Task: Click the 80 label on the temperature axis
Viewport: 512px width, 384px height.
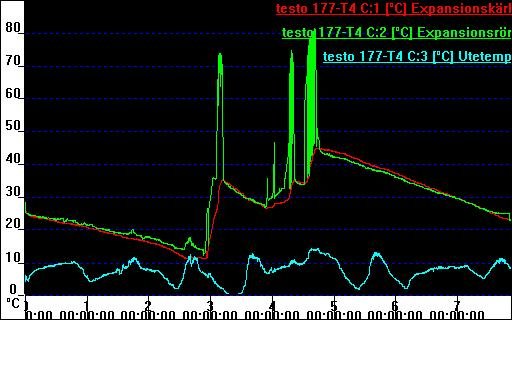Action: pos(13,27)
